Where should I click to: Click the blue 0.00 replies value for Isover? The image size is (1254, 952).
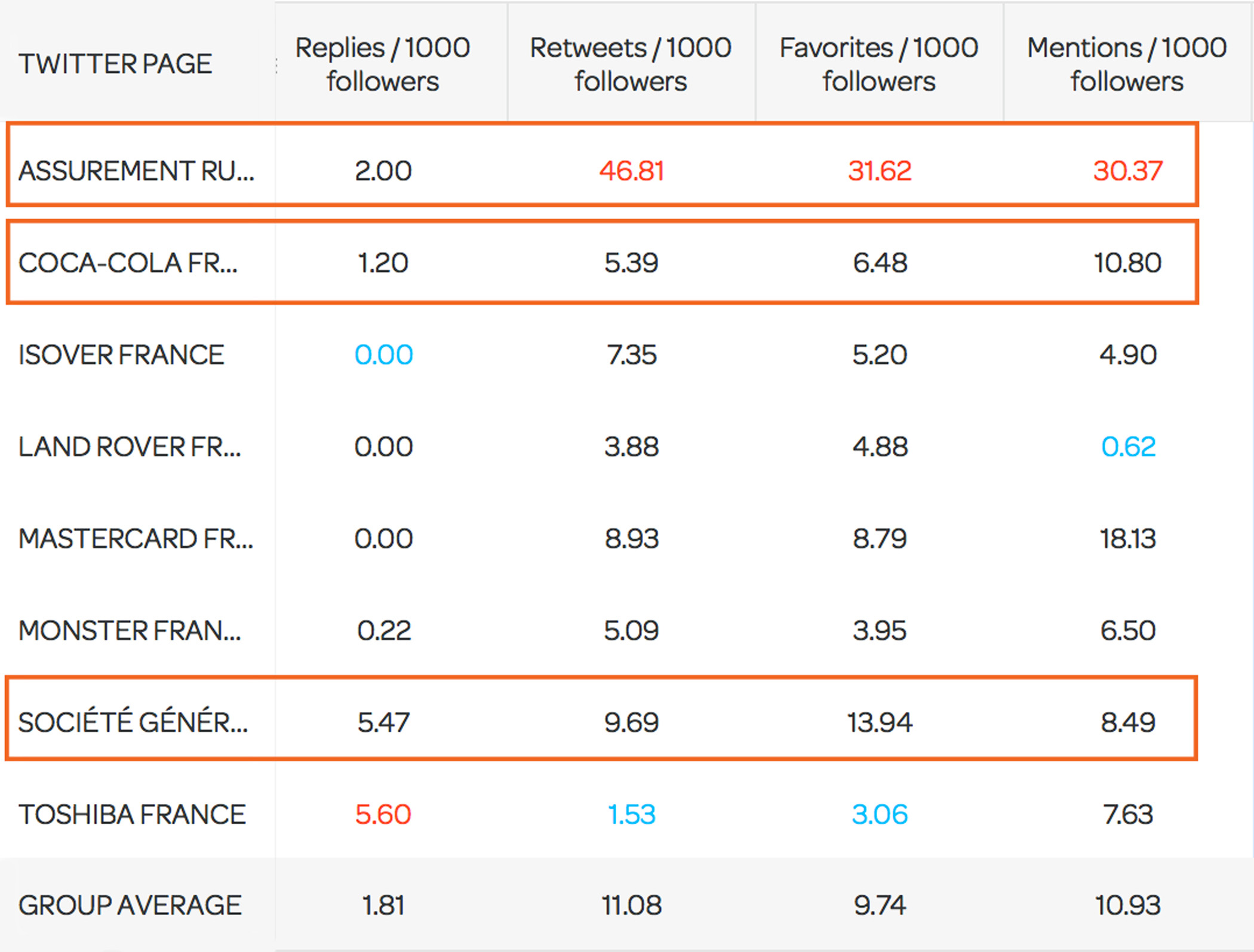tap(383, 355)
